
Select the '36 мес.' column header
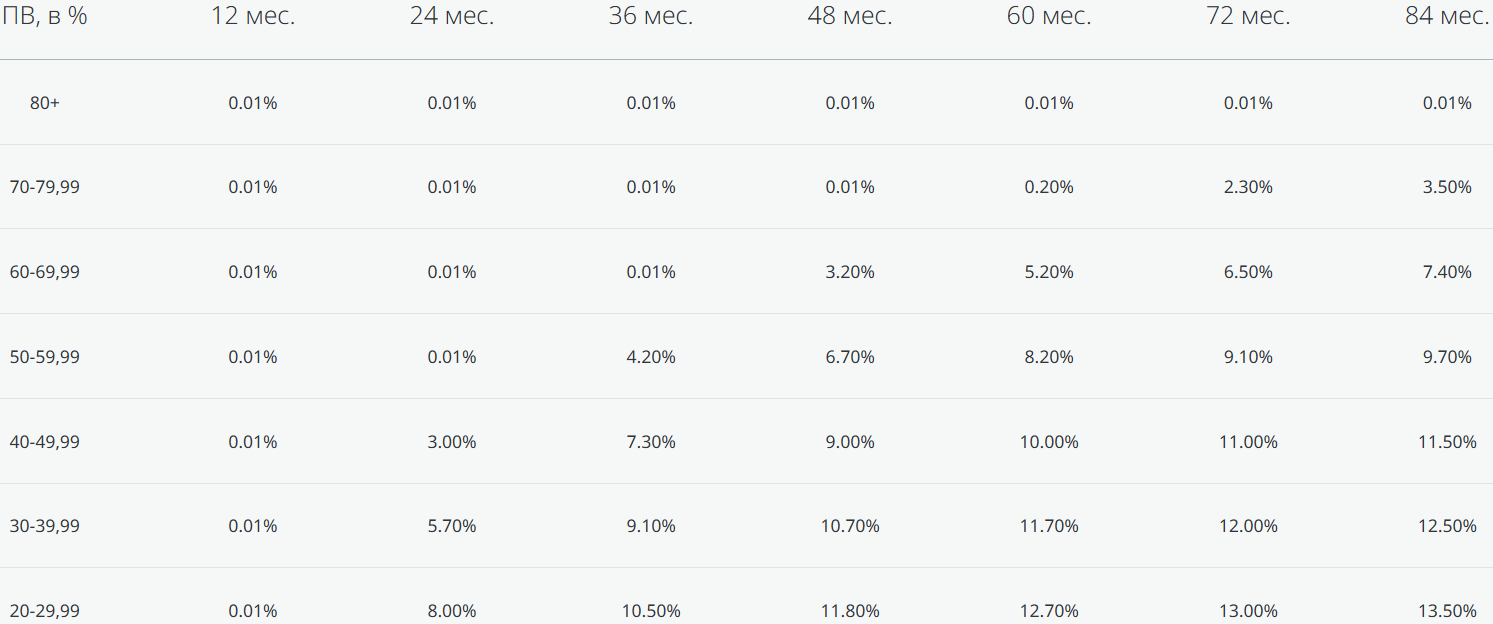click(x=651, y=16)
